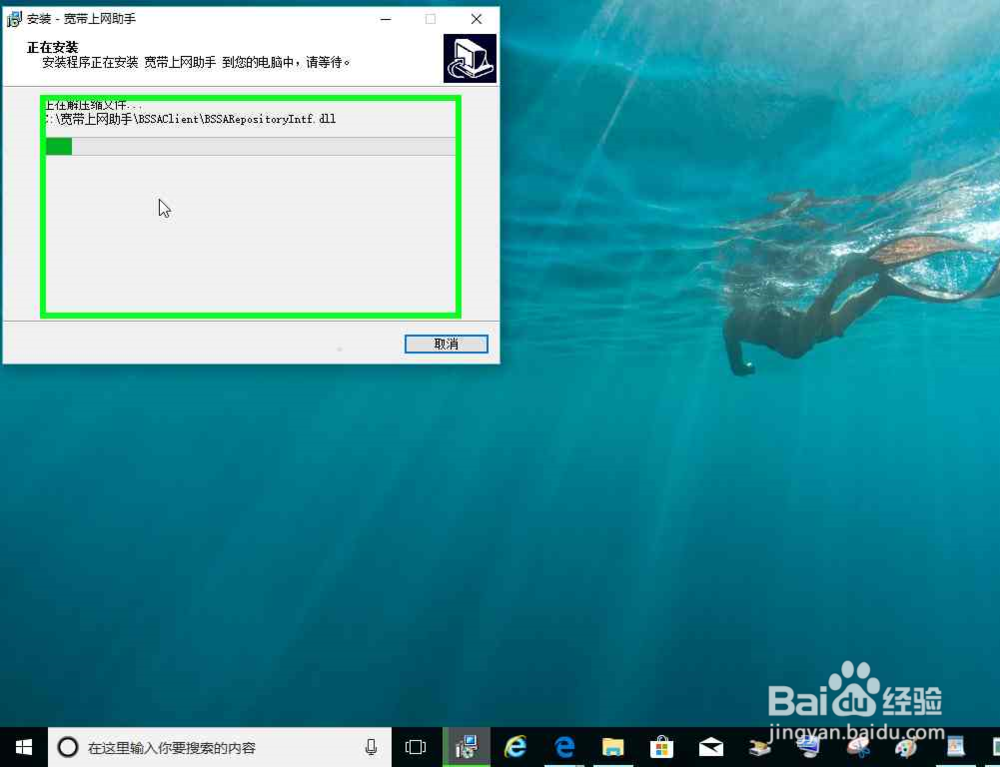Select the running installer taskbar icon
The height and width of the screenshot is (767, 1000).
[x=466, y=747]
